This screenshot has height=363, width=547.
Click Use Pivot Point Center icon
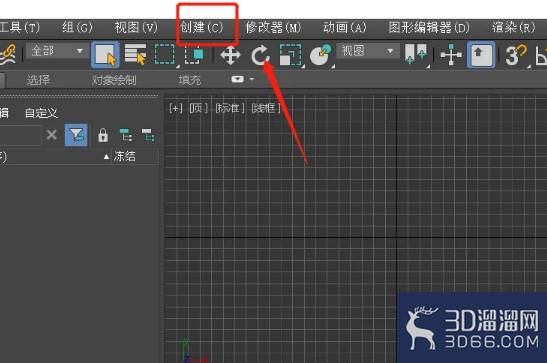tap(415, 55)
